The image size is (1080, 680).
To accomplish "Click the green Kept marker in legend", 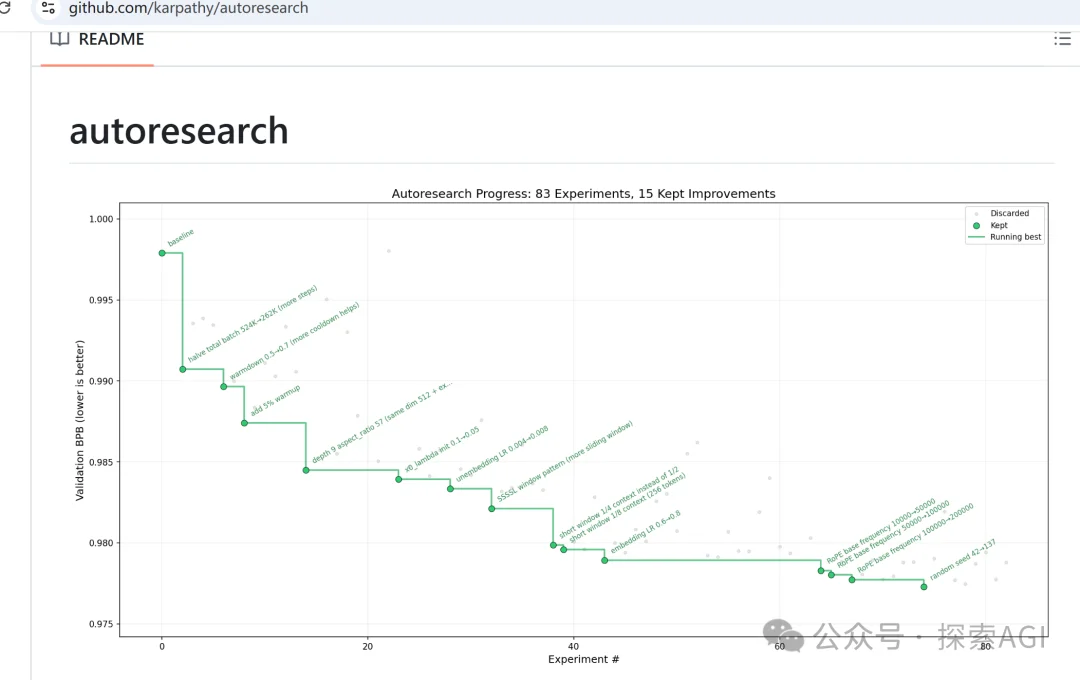I will coord(977,225).
